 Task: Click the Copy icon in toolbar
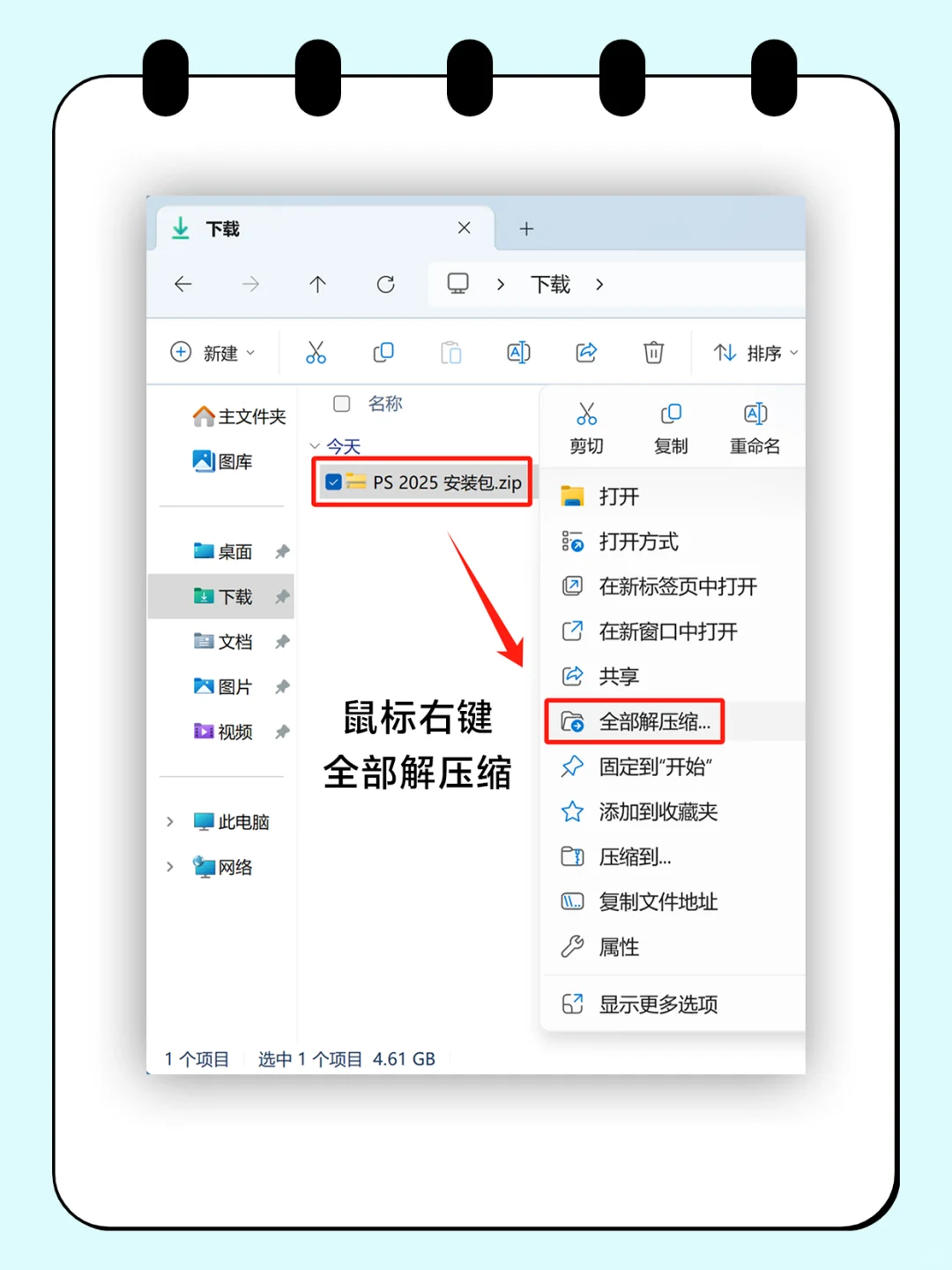383,353
